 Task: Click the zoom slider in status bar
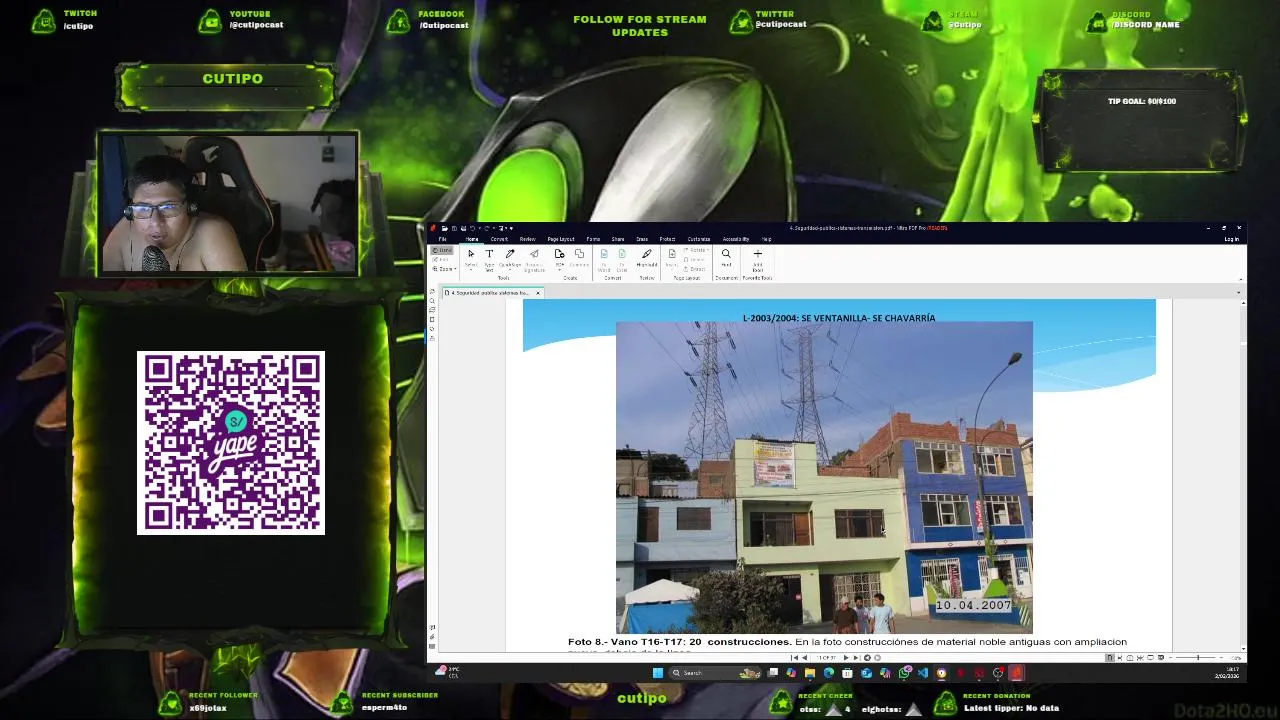pos(1198,658)
